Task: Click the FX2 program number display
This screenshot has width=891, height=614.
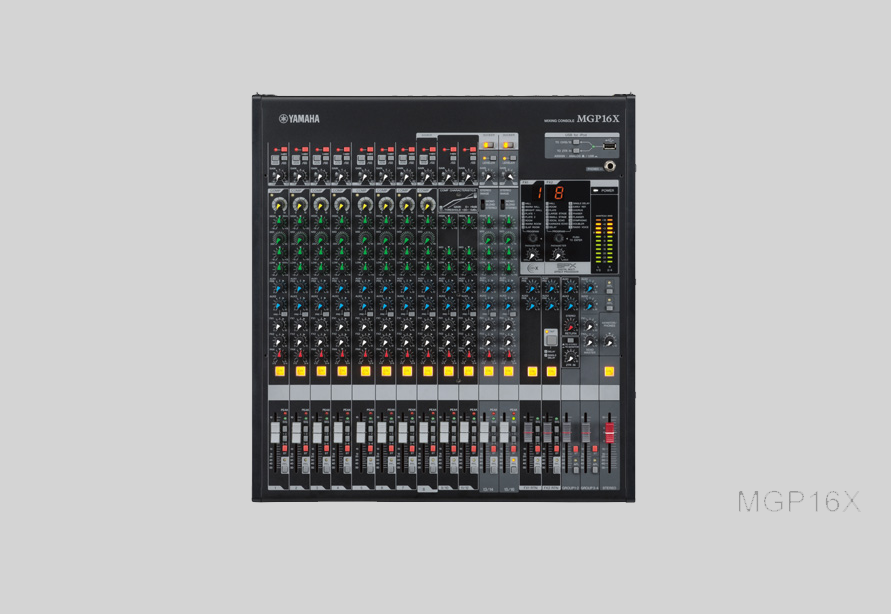Action: coord(558,193)
